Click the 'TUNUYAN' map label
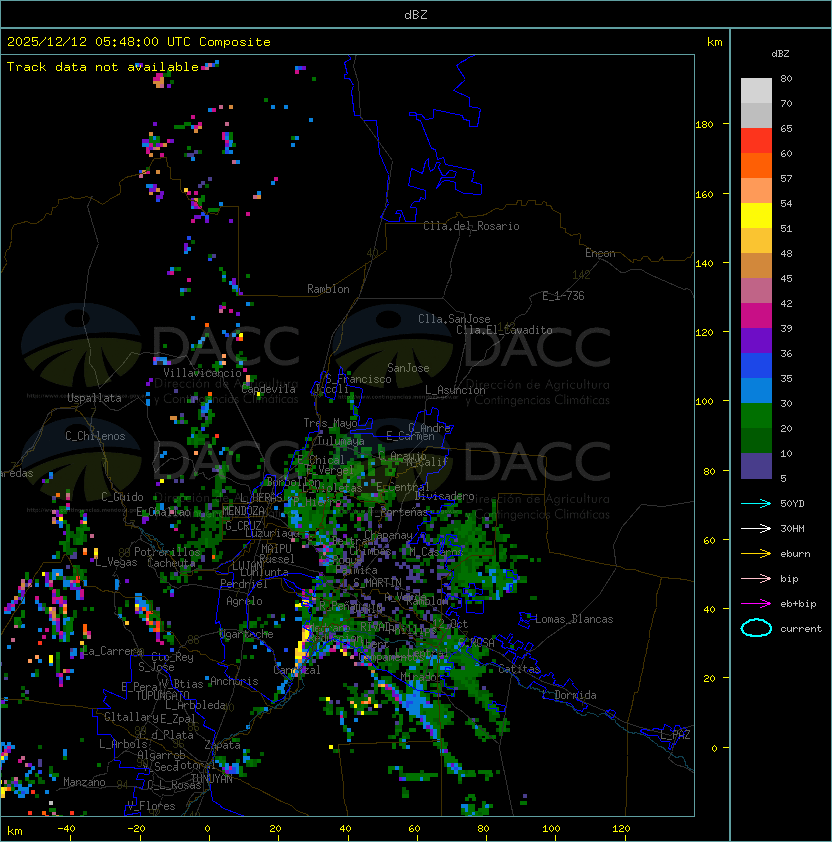This screenshot has width=832, height=842. click(212, 779)
